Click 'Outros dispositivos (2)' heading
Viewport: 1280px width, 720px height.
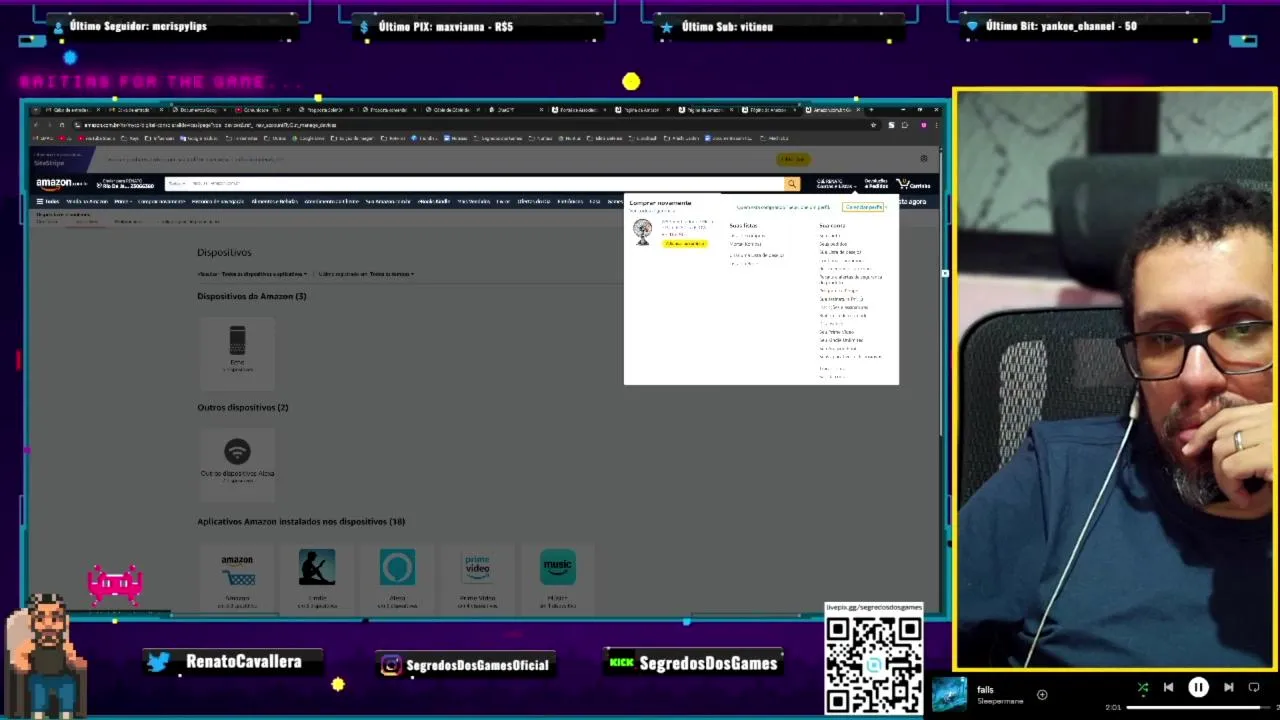click(x=243, y=407)
